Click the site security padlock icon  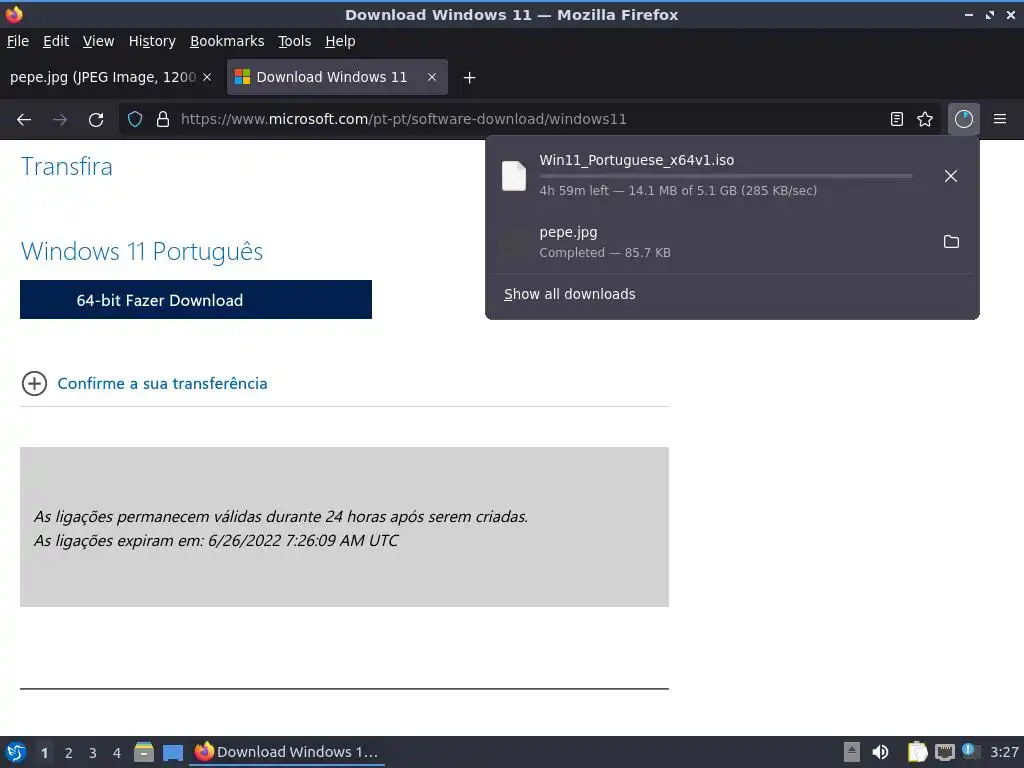[x=163, y=120]
